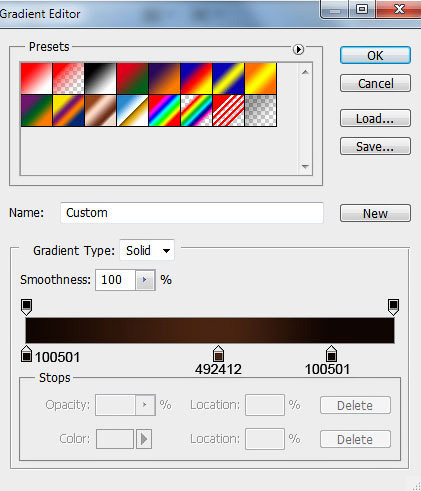Select the right color stop labeled 100501

click(x=331, y=354)
